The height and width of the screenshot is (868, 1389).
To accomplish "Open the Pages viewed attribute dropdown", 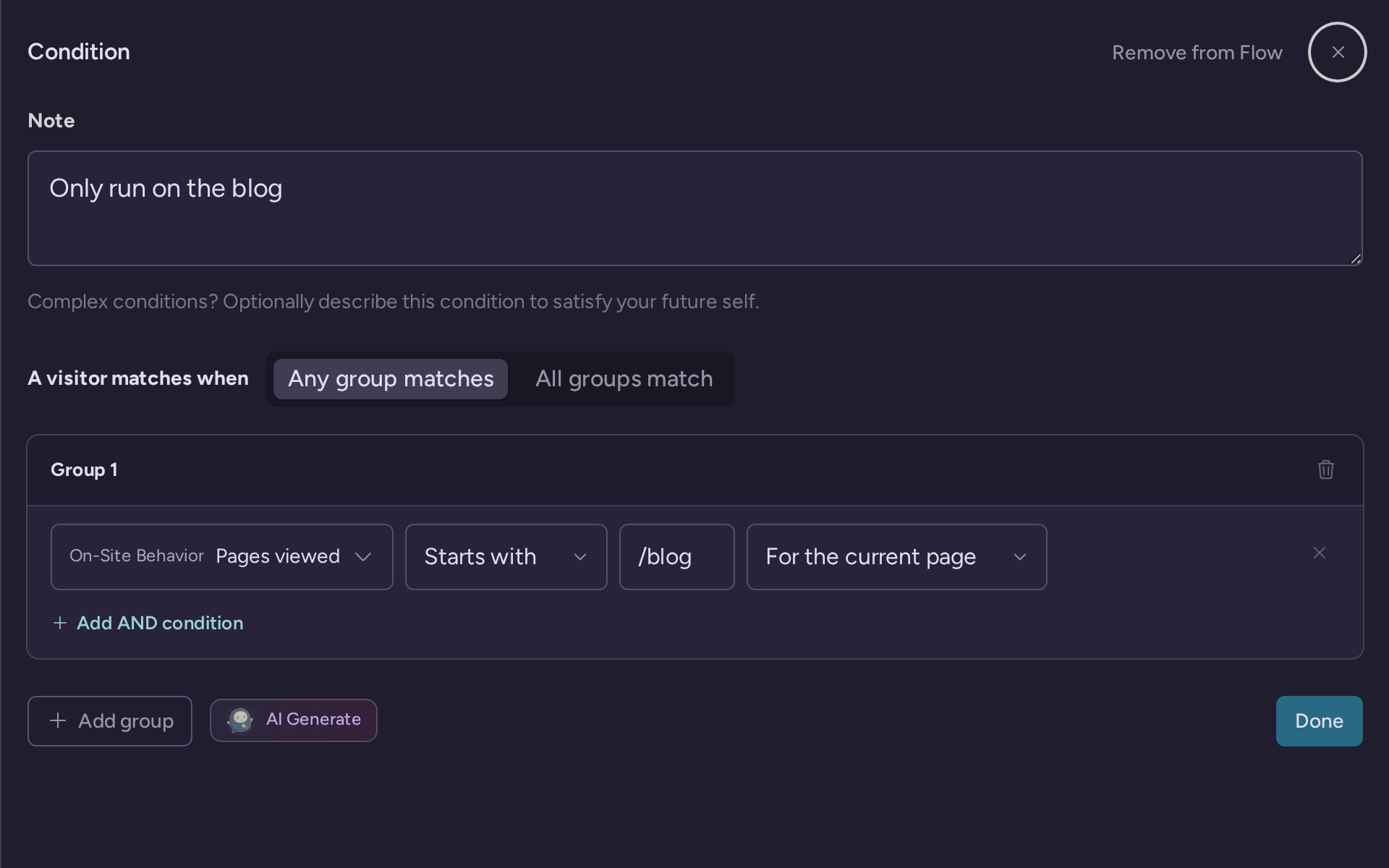I will [x=222, y=557].
